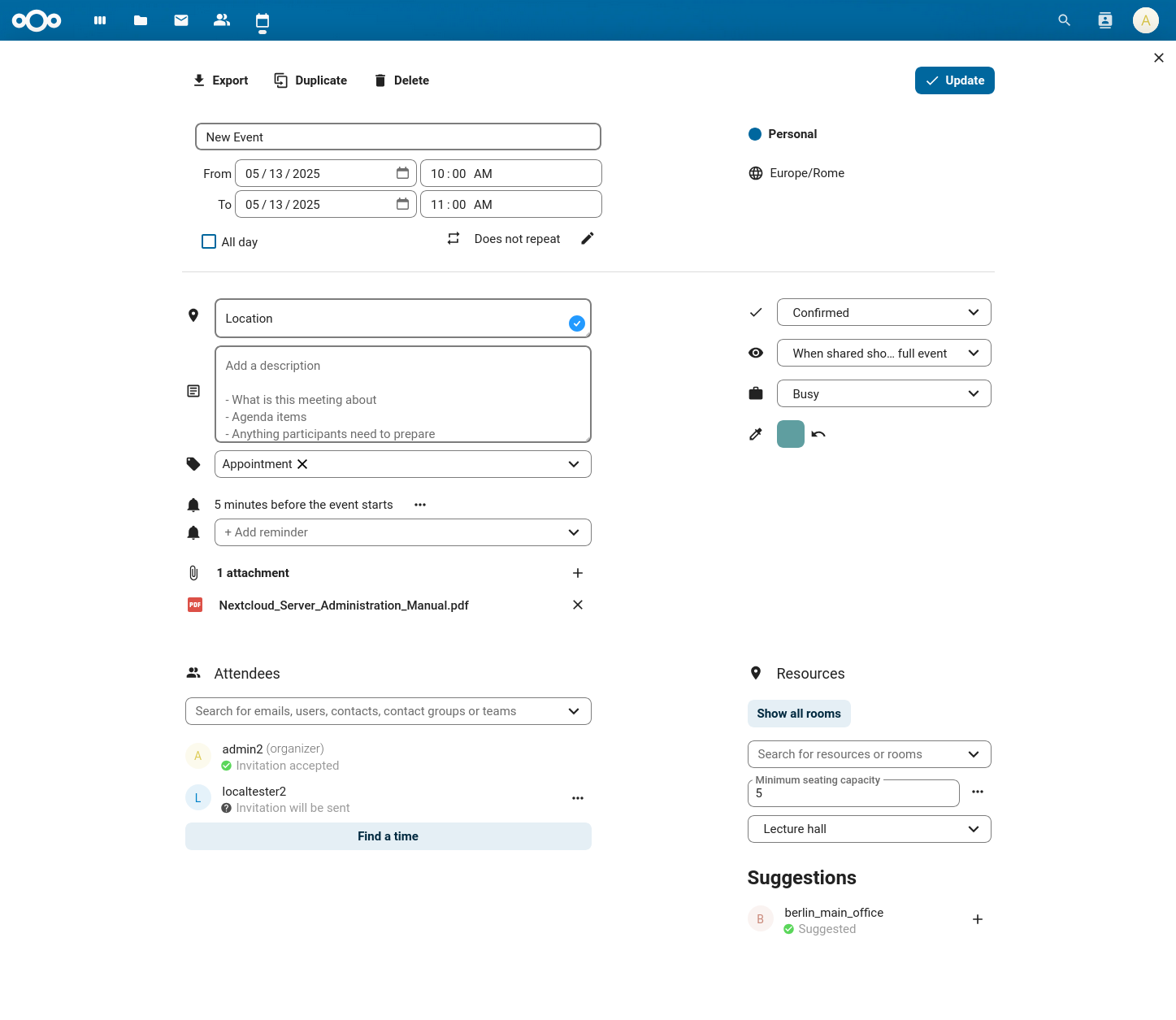Open options for localtester2 attendee
The image size is (1176, 1020).
(578, 798)
